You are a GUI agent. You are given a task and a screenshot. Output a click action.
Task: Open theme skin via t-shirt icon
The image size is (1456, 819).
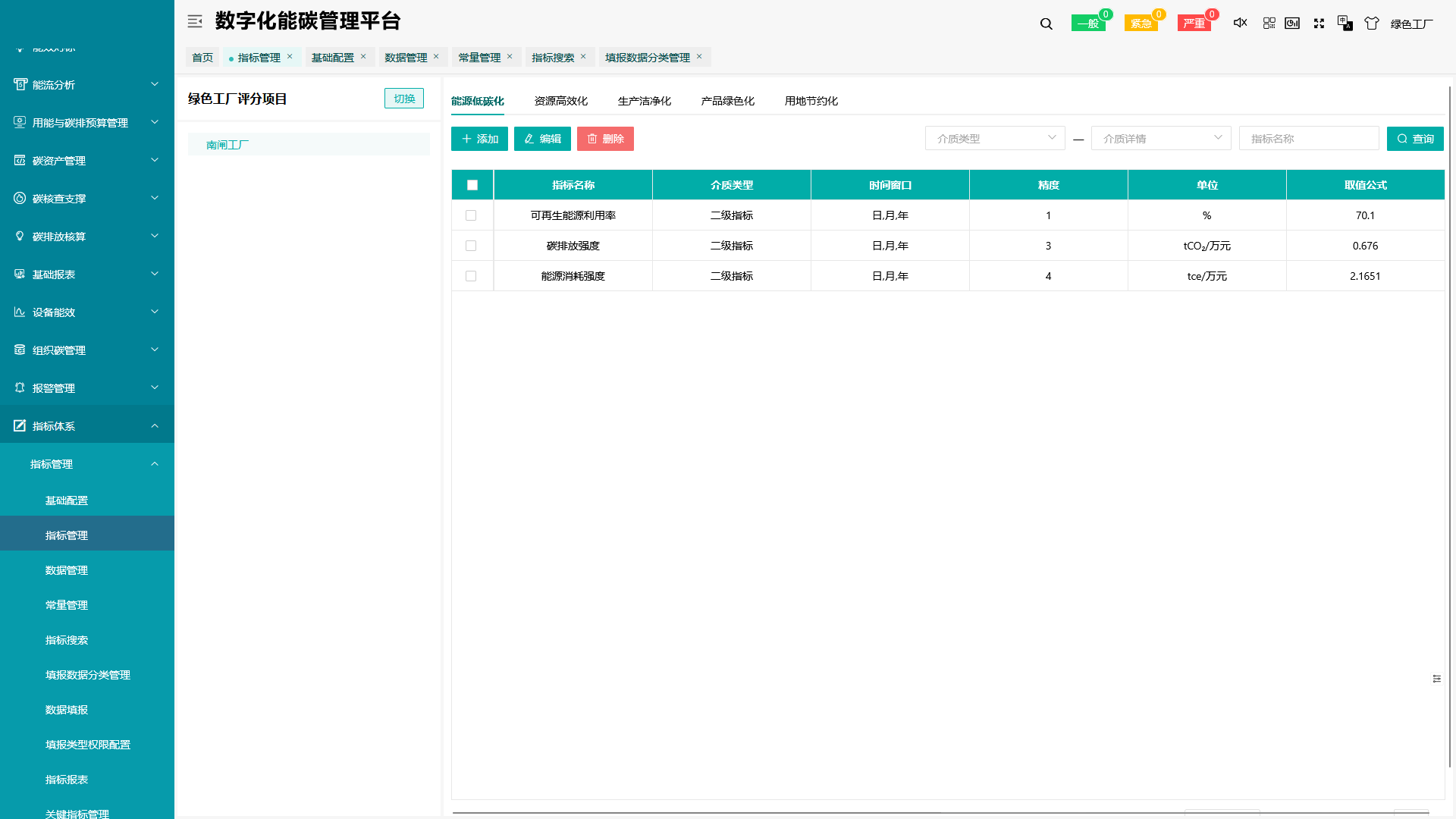(1371, 24)
